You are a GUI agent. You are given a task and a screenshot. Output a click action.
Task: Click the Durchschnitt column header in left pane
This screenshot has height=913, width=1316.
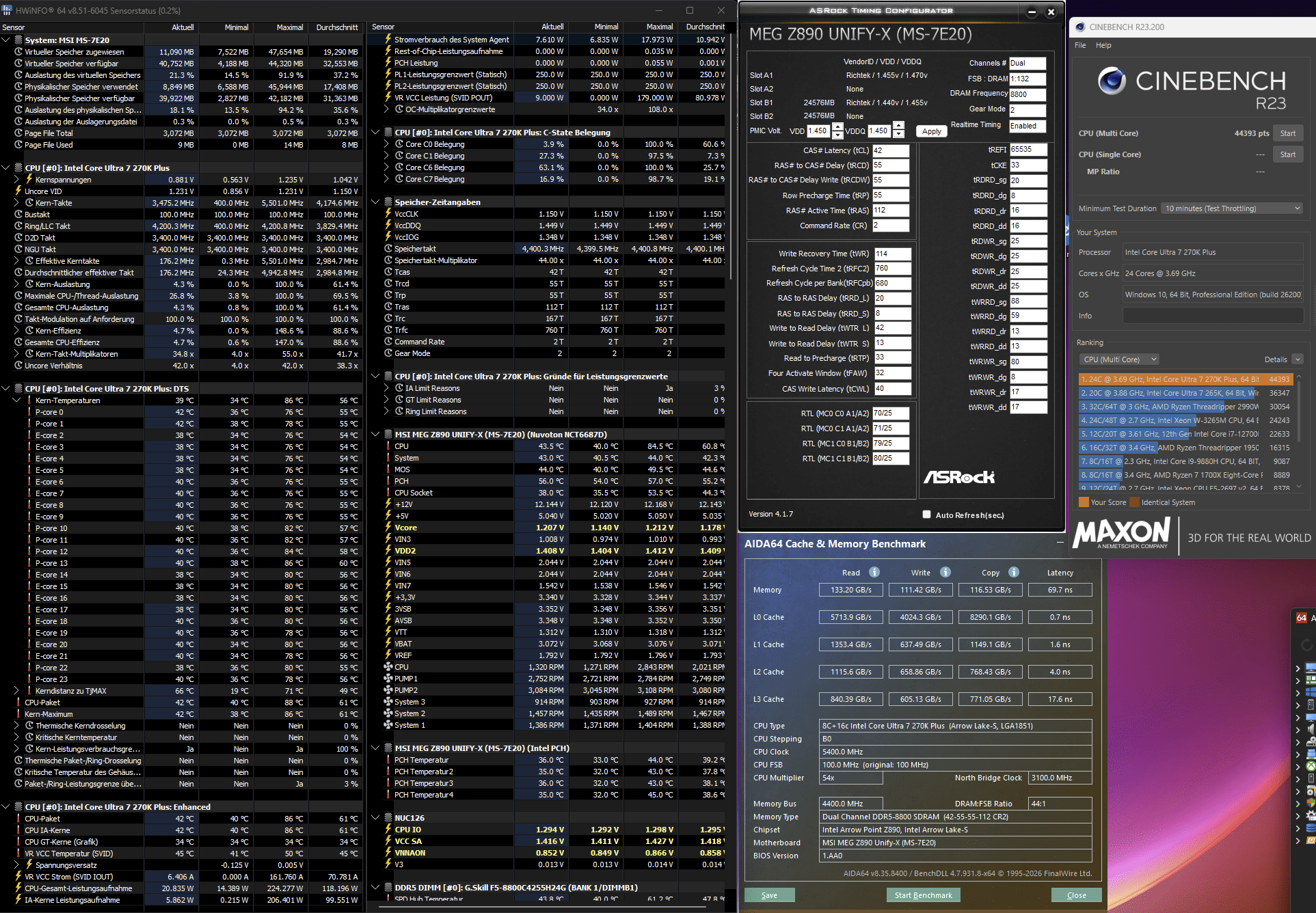click(336, 27)
